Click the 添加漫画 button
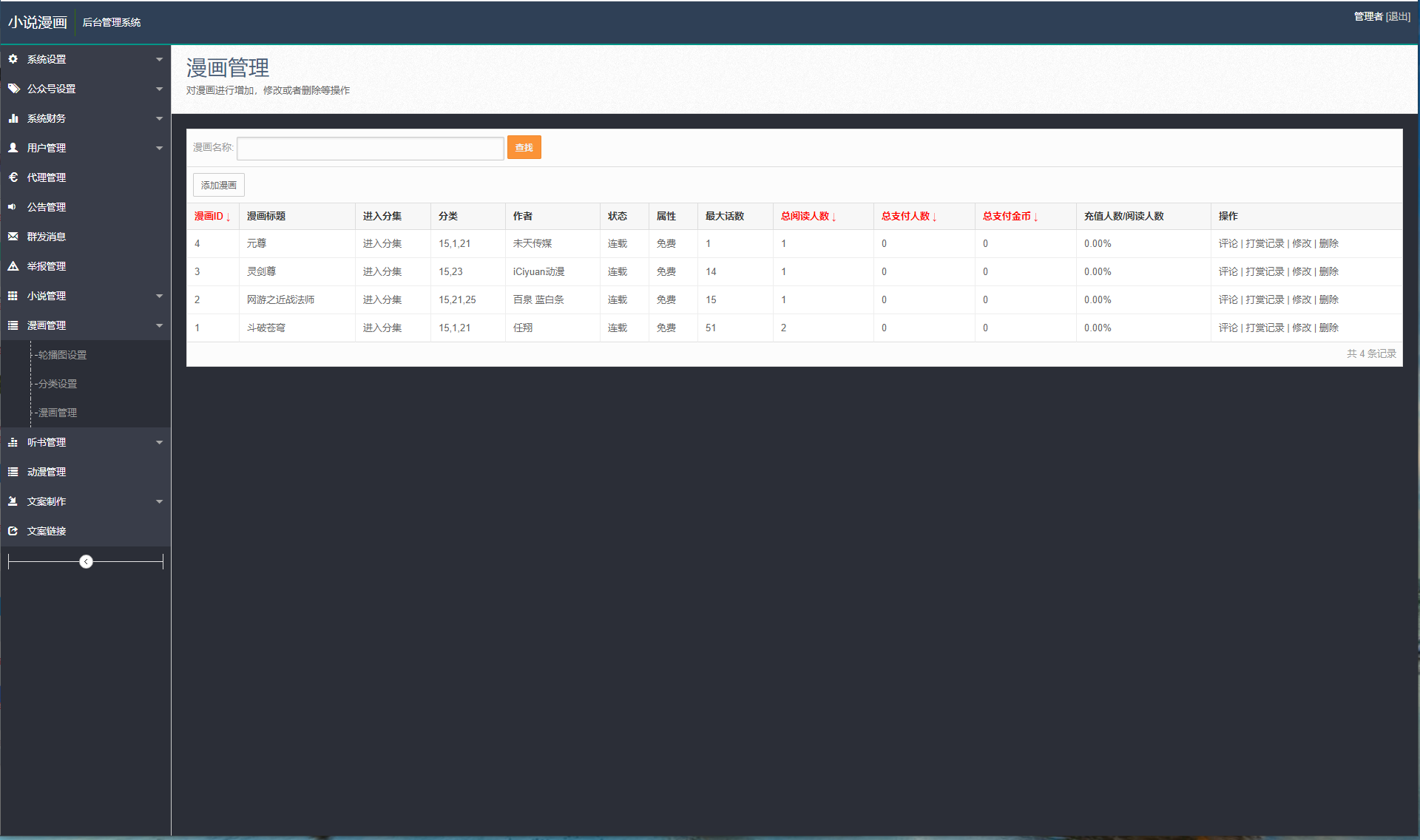This screenshot has width=1420, height=840. coord(219,185)
